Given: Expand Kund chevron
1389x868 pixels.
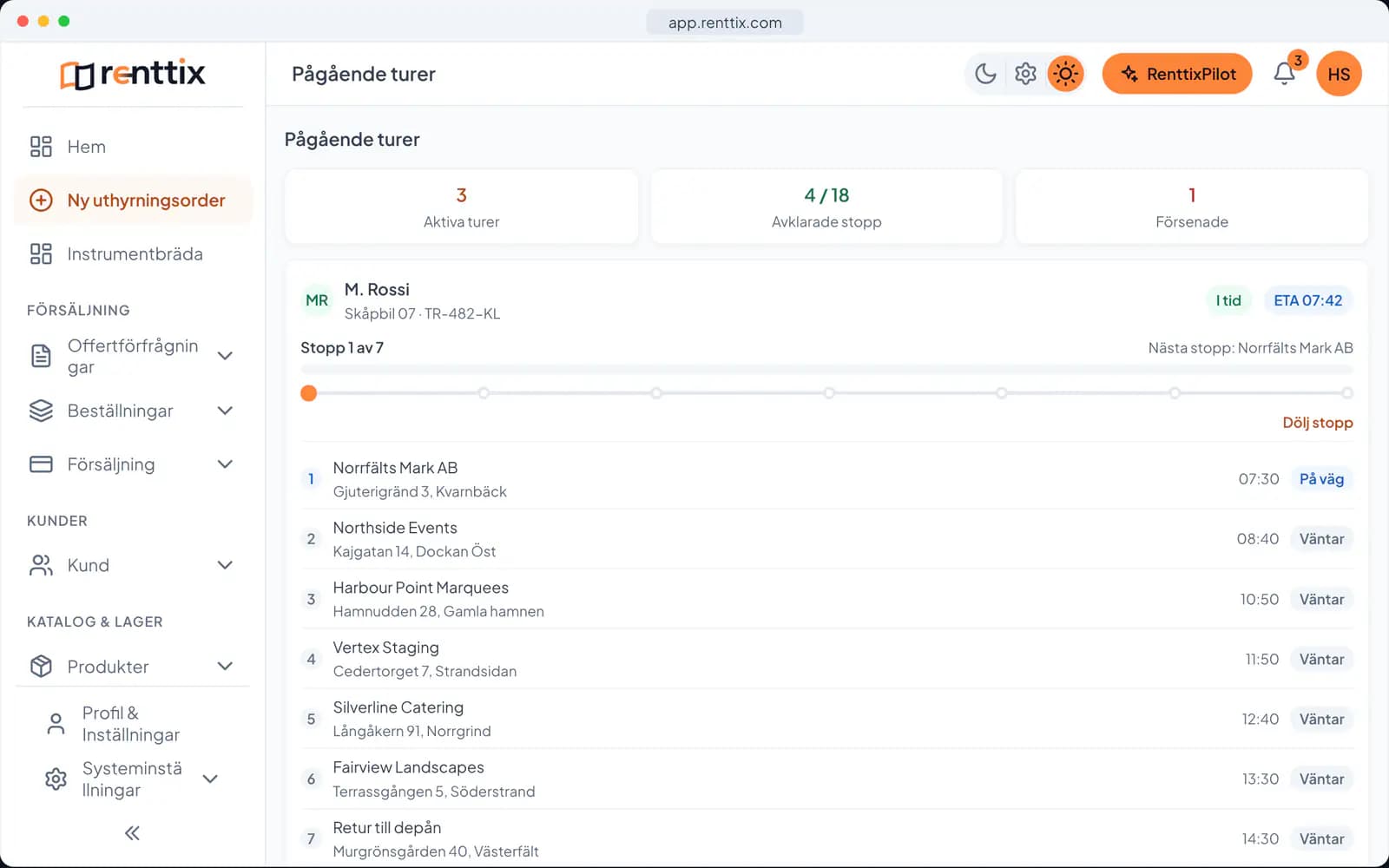Looking at the screenshot, I should tap(225, 565).
